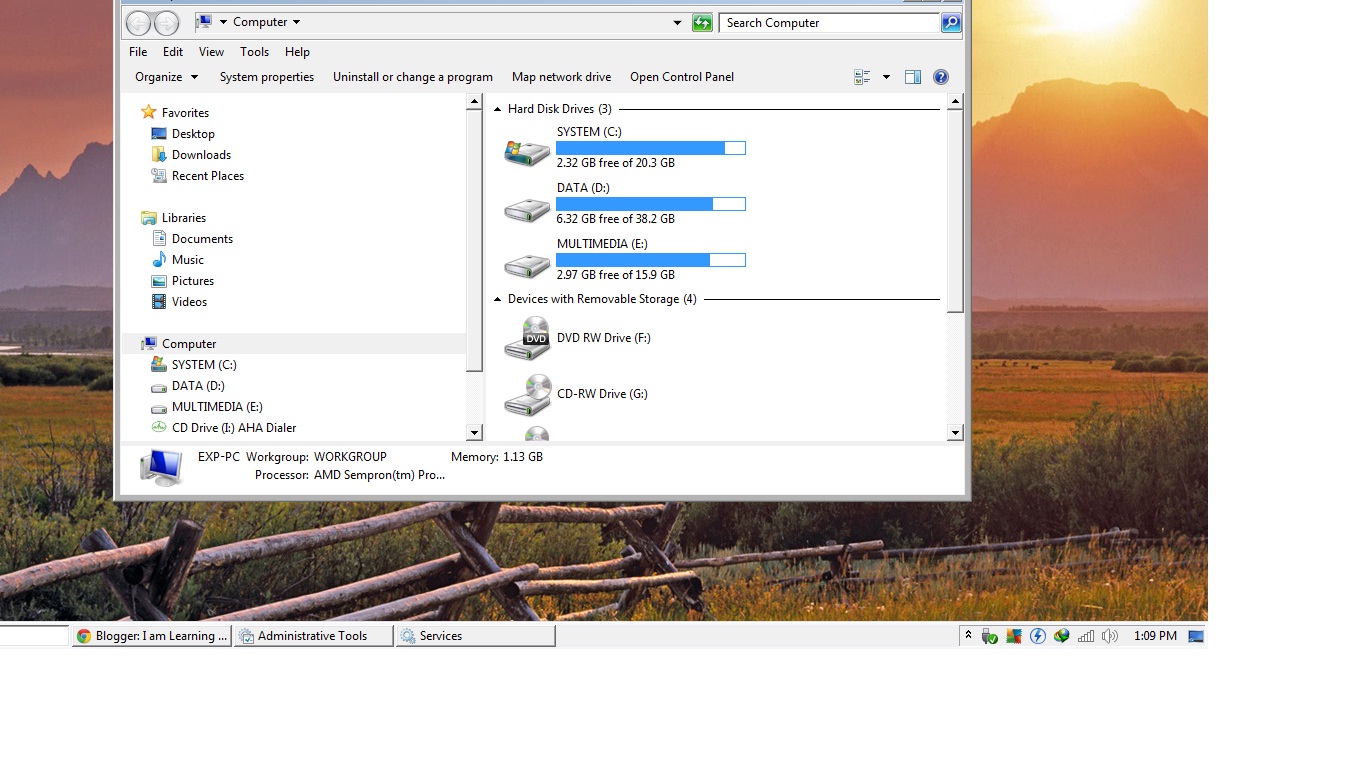Viewport: 1360px width, 768px height.
Task: Open the views dropdown arrow on toolbar
Action: tap(885, 77)
